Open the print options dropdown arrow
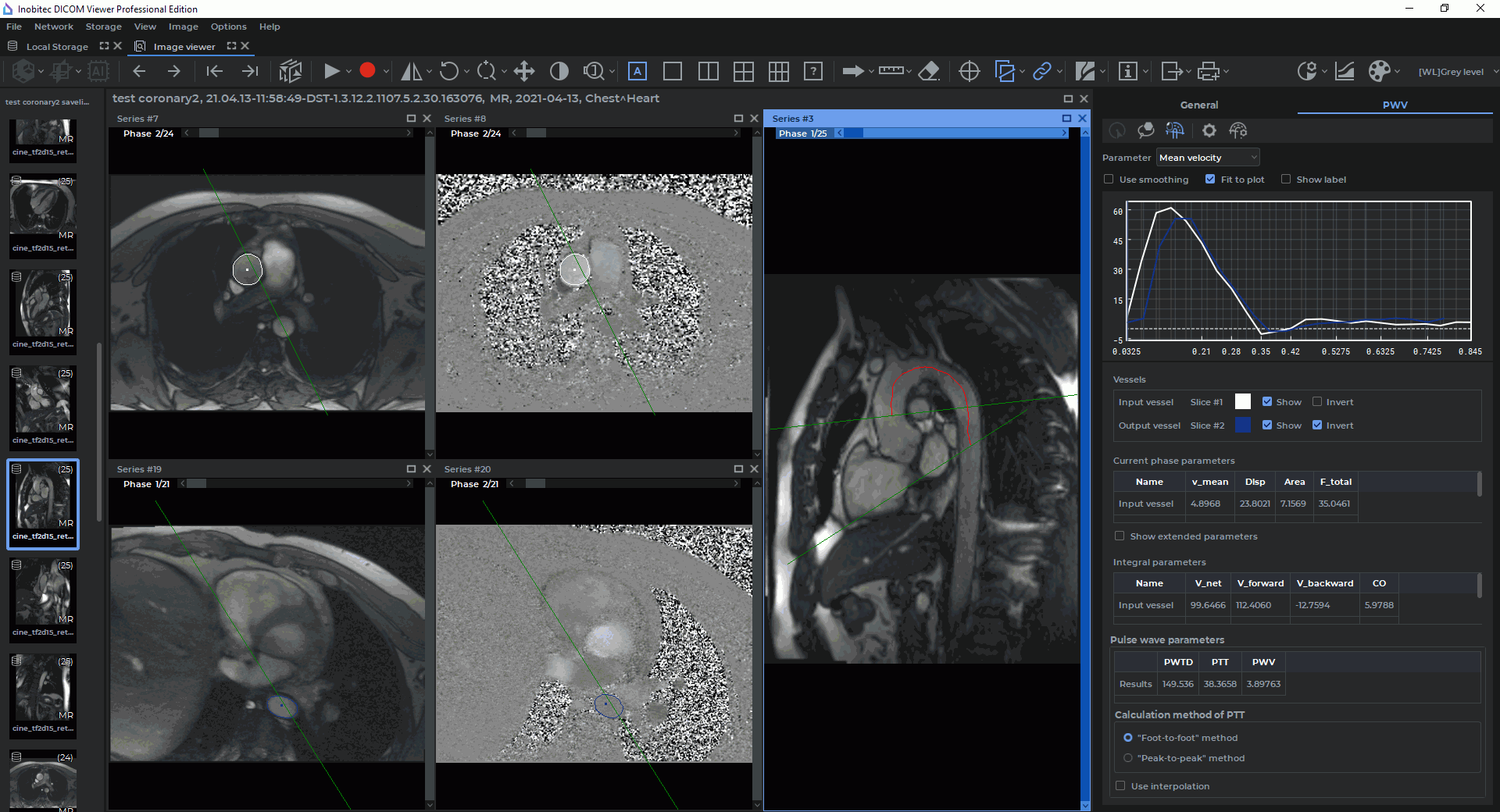Viewport: 1500px width, 812px height. [x=1226, y=71]
